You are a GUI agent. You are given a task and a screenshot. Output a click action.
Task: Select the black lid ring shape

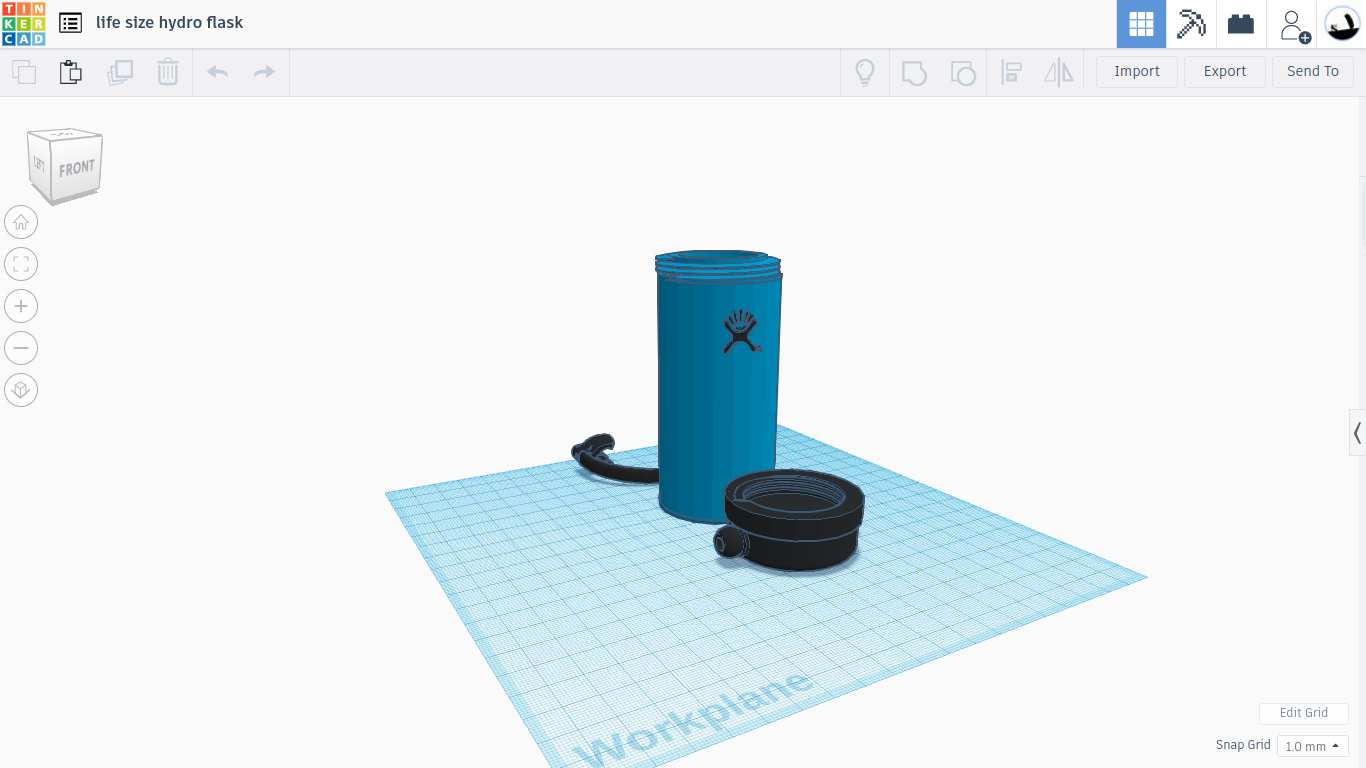pyautogui.click(x=795, y=520)
